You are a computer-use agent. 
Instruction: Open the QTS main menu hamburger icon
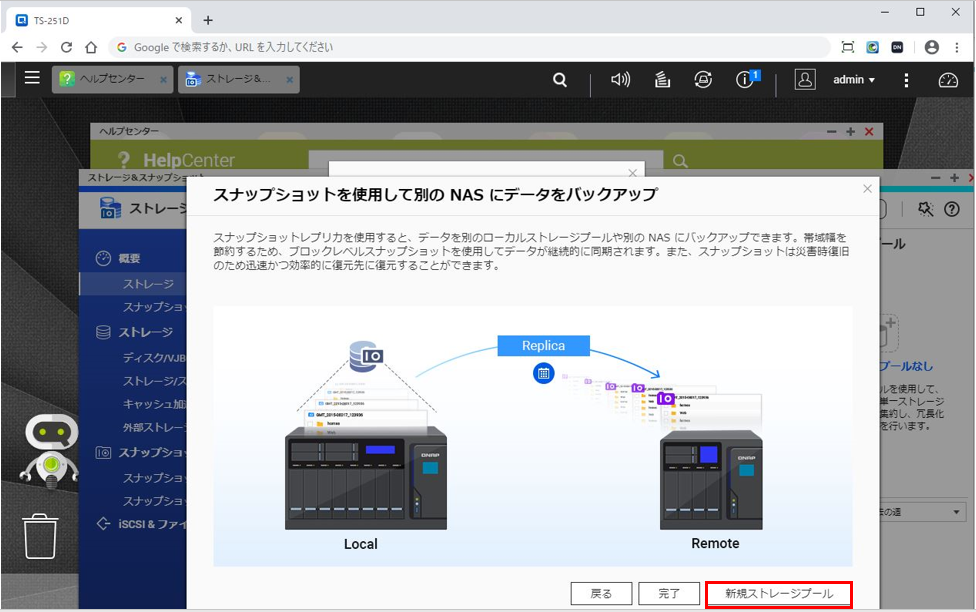pyautogui.click(x=32, y=78)
